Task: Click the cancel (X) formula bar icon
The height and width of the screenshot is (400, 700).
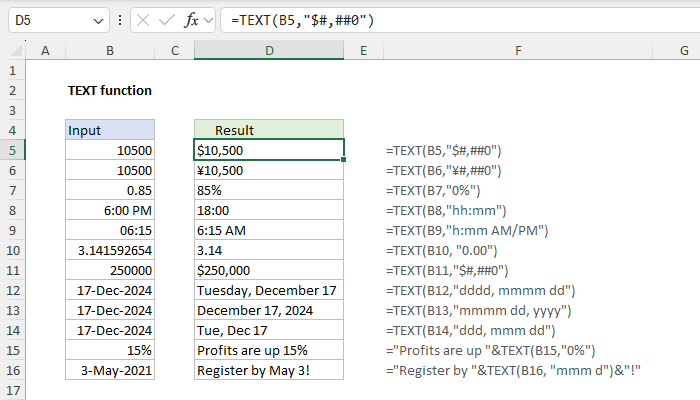Action: coord(143,20)
